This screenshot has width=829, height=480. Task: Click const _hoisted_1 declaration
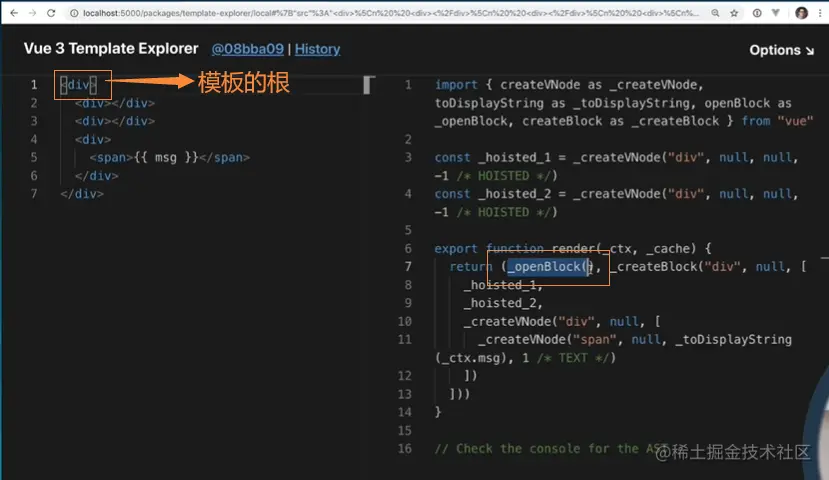pyautogui.click(x=616, y=167)
